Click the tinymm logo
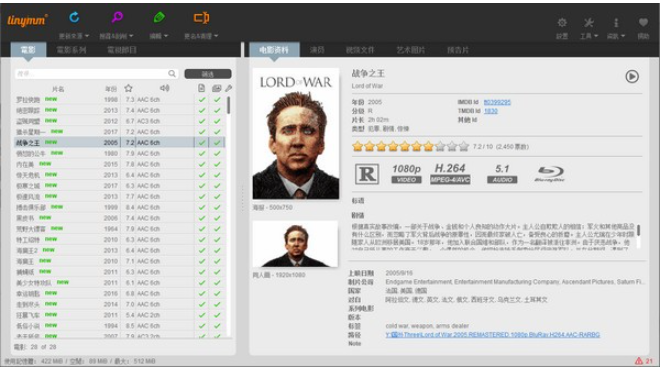 pyautogui.click(x=27, y=20)
